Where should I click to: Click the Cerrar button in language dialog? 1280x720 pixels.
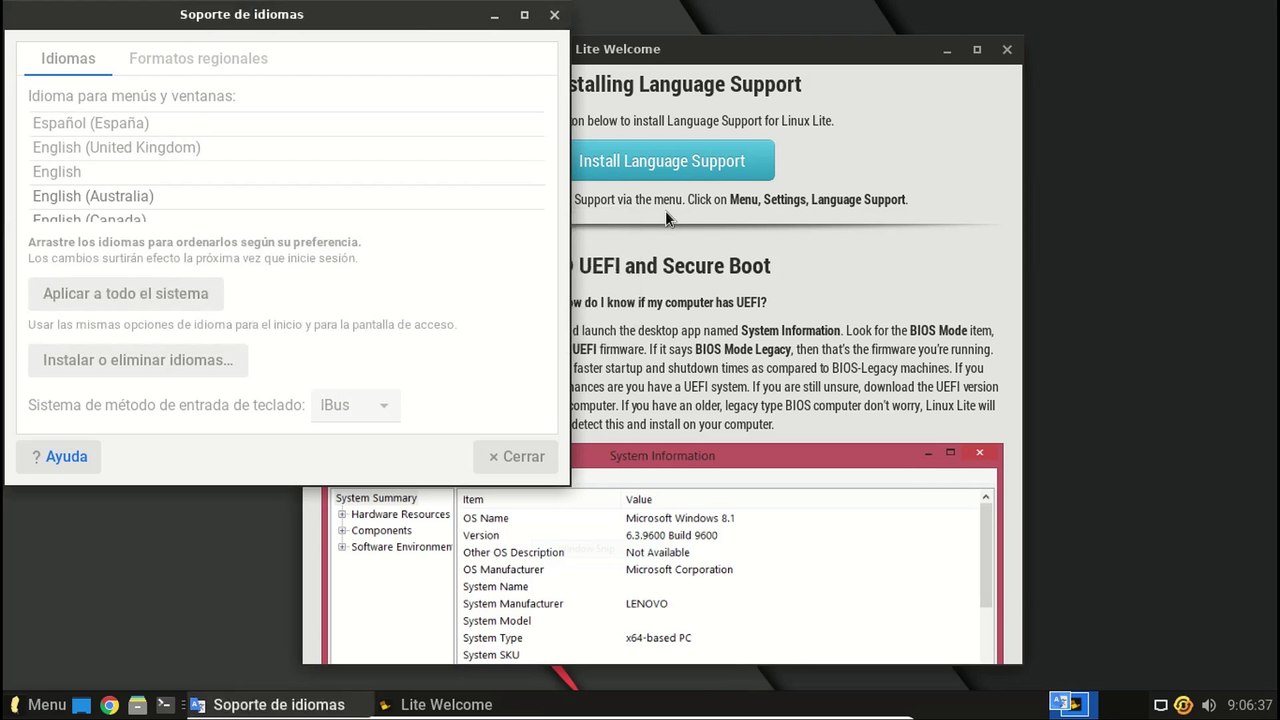click(516, 456)
